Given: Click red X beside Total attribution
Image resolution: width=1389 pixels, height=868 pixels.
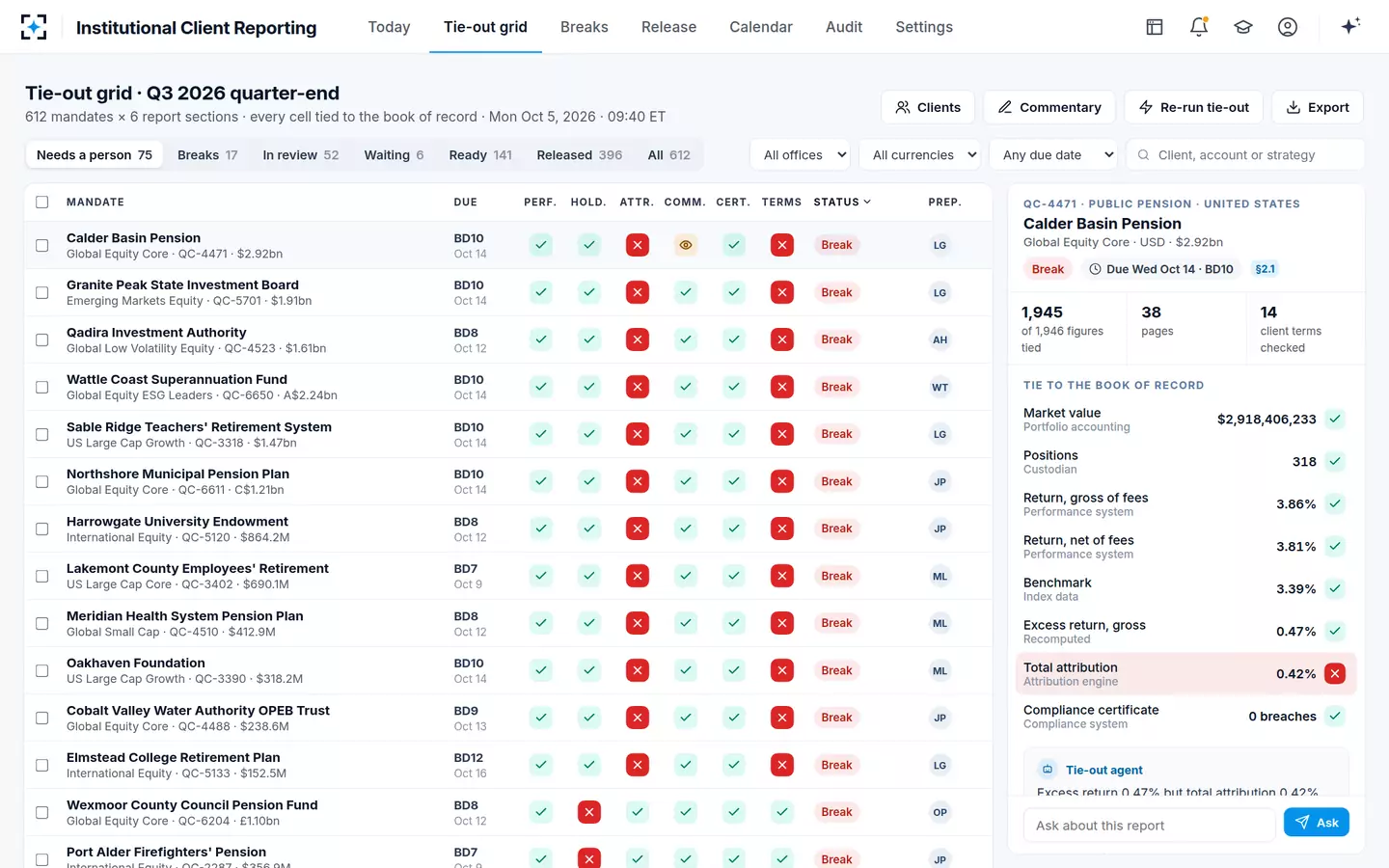Looking at the screenshot, I should point(1335,674).
